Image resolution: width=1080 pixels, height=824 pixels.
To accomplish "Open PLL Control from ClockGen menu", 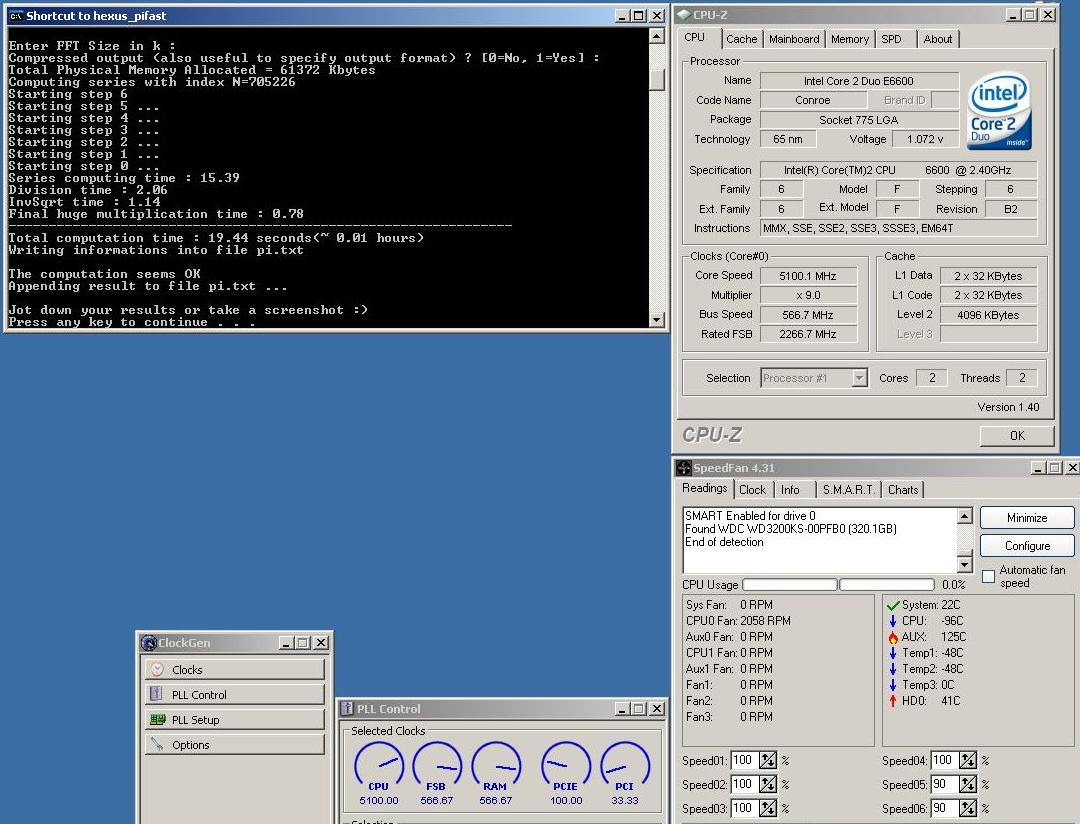I will 235,694.
